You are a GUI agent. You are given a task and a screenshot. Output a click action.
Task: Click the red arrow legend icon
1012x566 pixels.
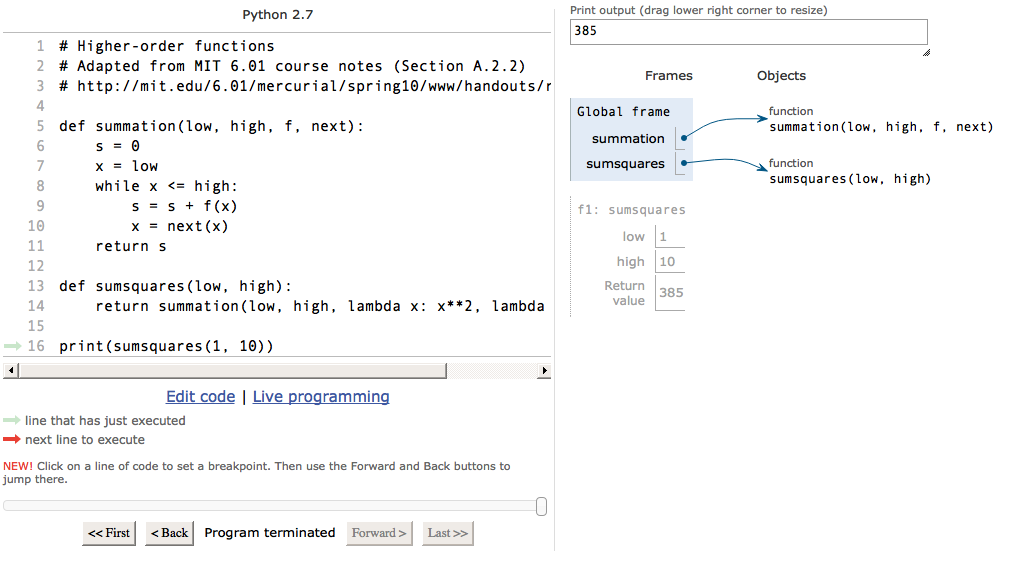(x=12, y=440)
